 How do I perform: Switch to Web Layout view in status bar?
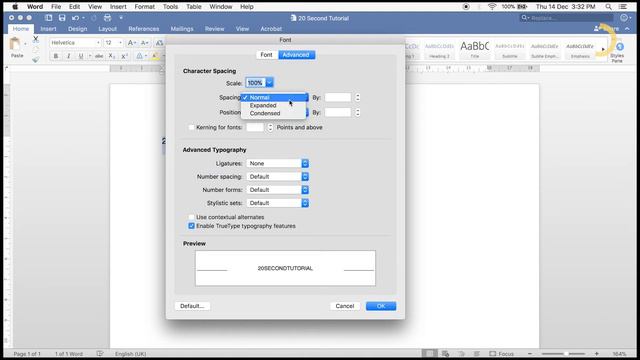coord(445,353)
